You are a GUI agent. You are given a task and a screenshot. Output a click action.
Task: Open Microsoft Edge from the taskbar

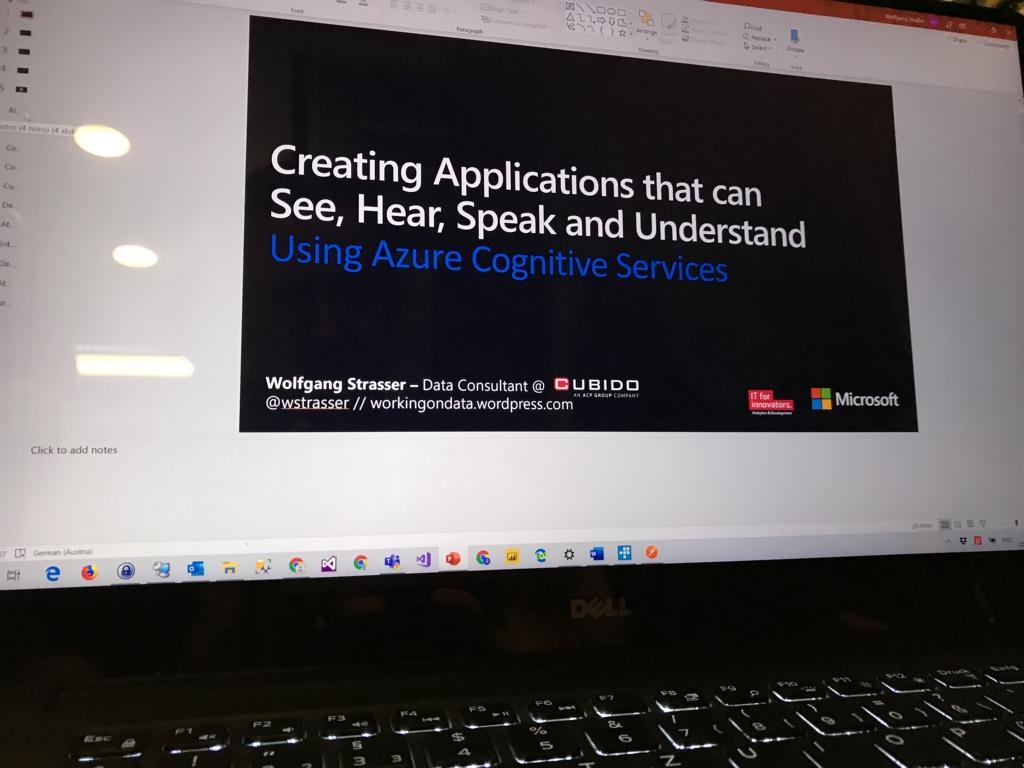pos(52,573)
